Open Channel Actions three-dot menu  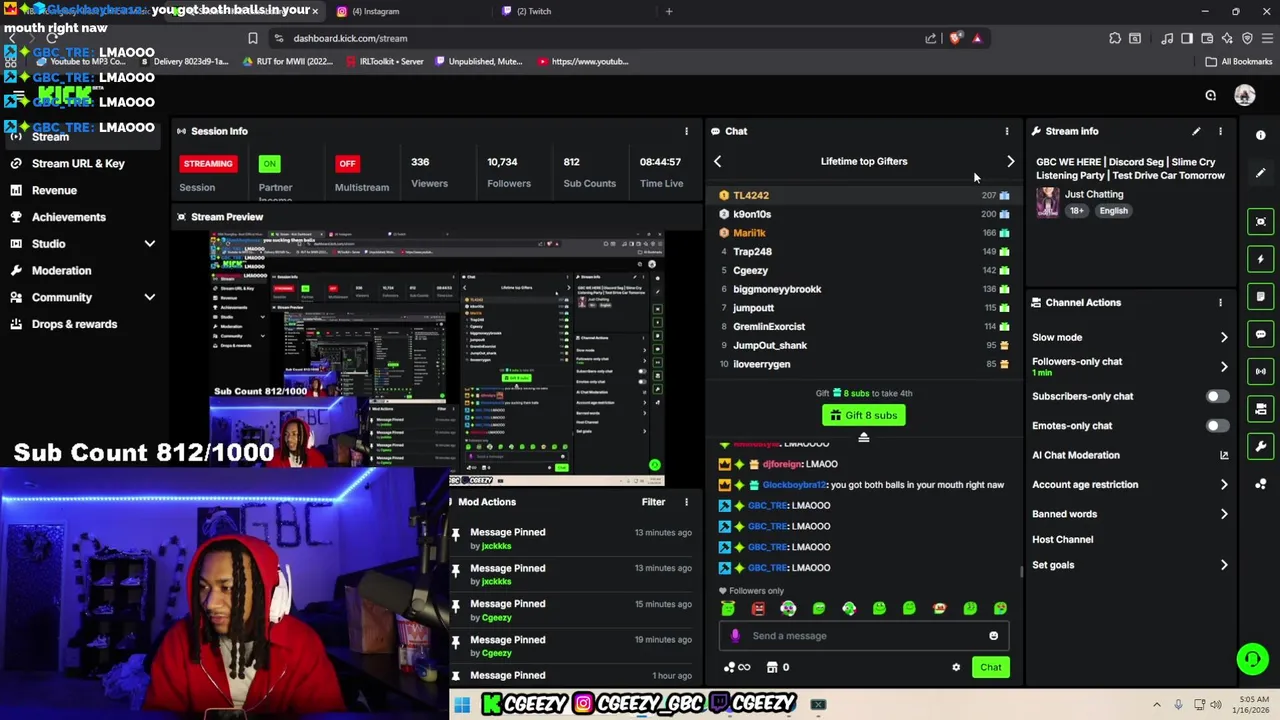1220,302
